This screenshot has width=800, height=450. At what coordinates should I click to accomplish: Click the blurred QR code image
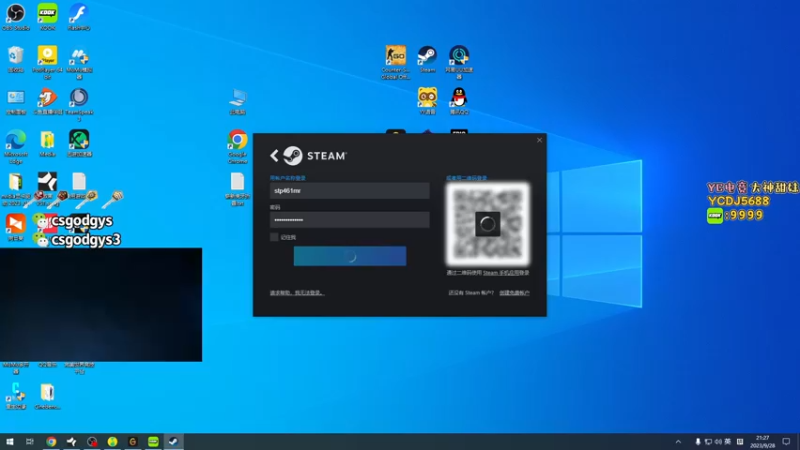488,224
